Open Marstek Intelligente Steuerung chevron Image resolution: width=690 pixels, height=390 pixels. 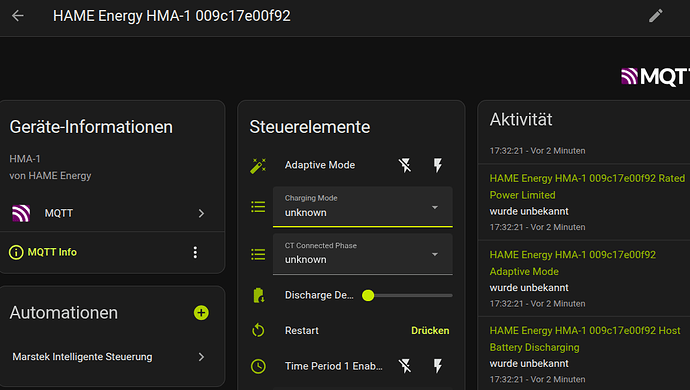point(201,357)
